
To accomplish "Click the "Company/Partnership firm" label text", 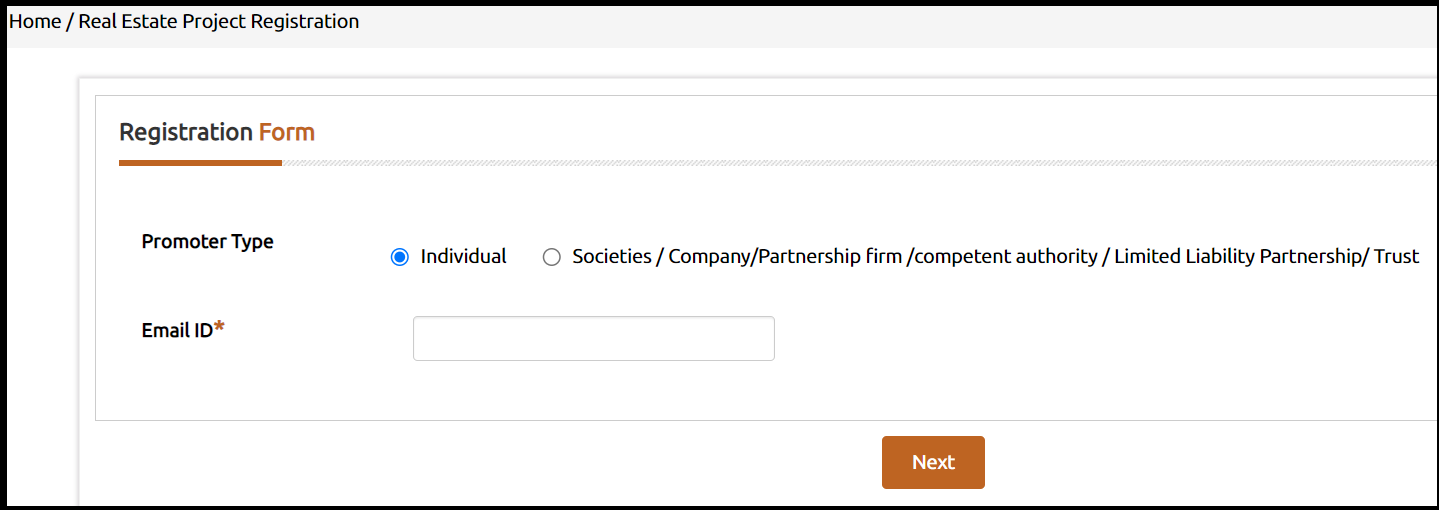I will (x=785, y=256).
